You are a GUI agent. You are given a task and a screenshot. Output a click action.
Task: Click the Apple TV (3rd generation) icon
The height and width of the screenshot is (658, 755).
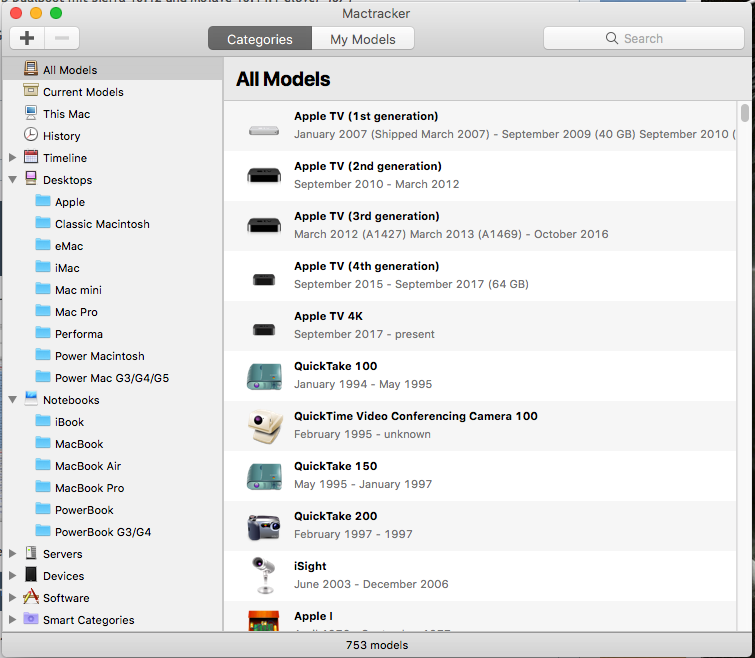point(264,226)
